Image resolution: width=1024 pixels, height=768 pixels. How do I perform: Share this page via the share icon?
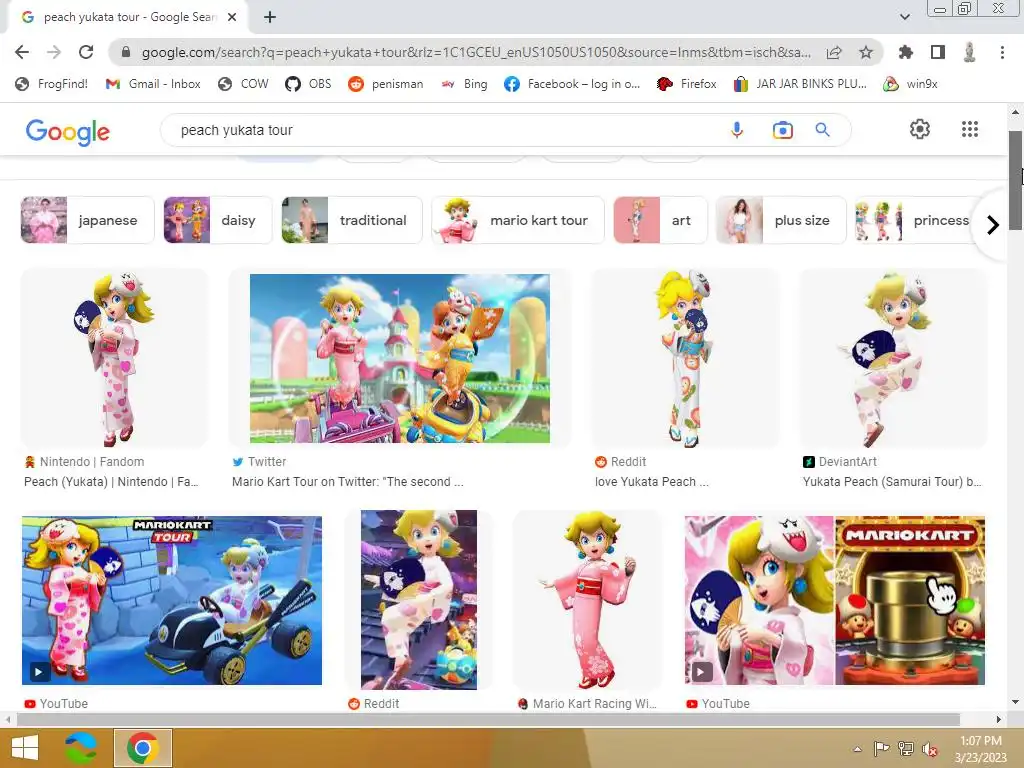[834, 52]
